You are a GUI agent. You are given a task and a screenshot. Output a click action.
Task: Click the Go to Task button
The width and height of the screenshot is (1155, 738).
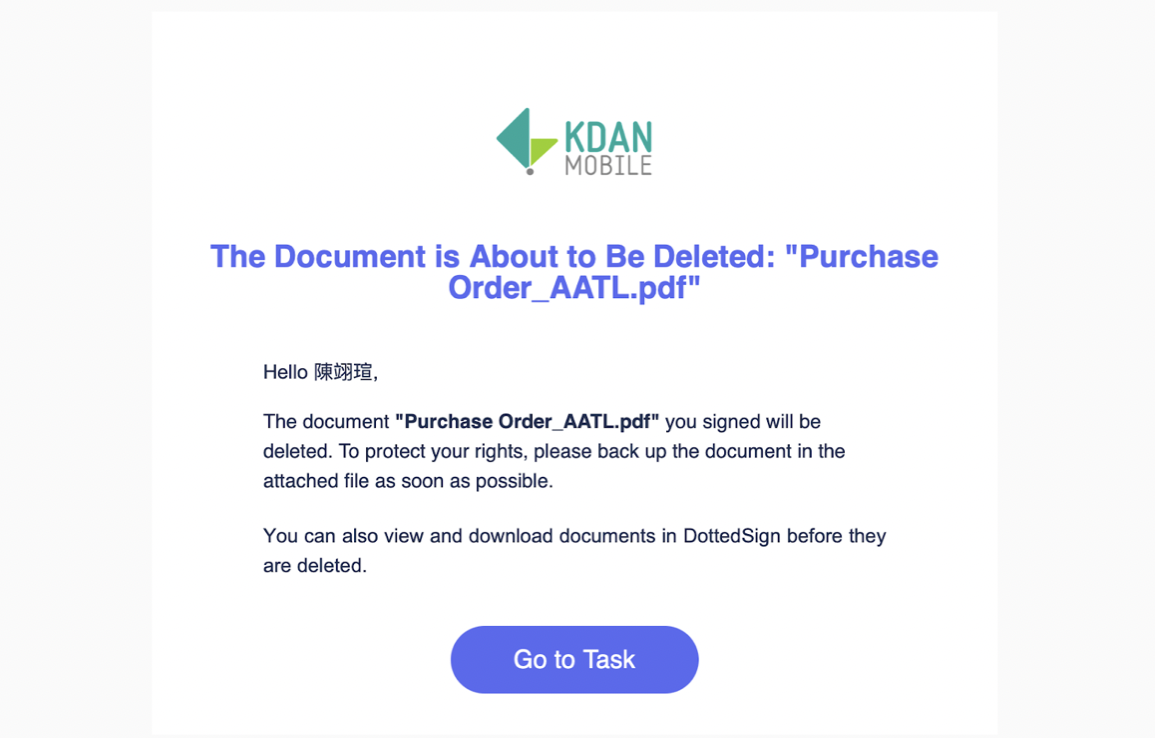coord(574,659)
